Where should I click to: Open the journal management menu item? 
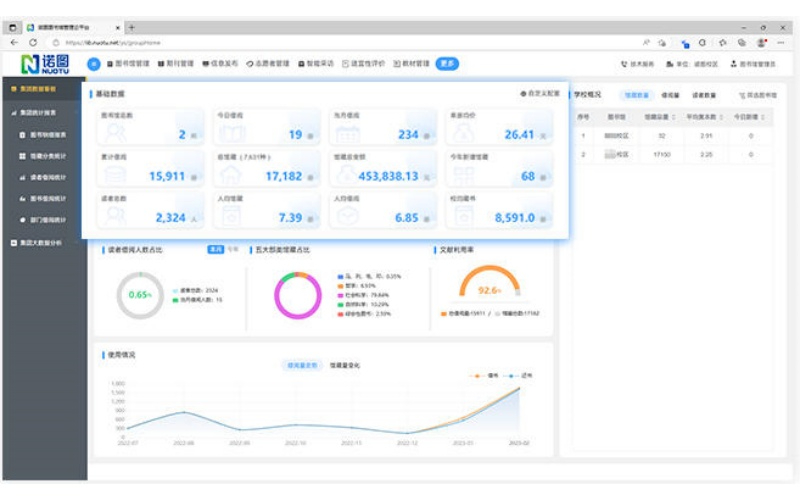pos(176,64)
